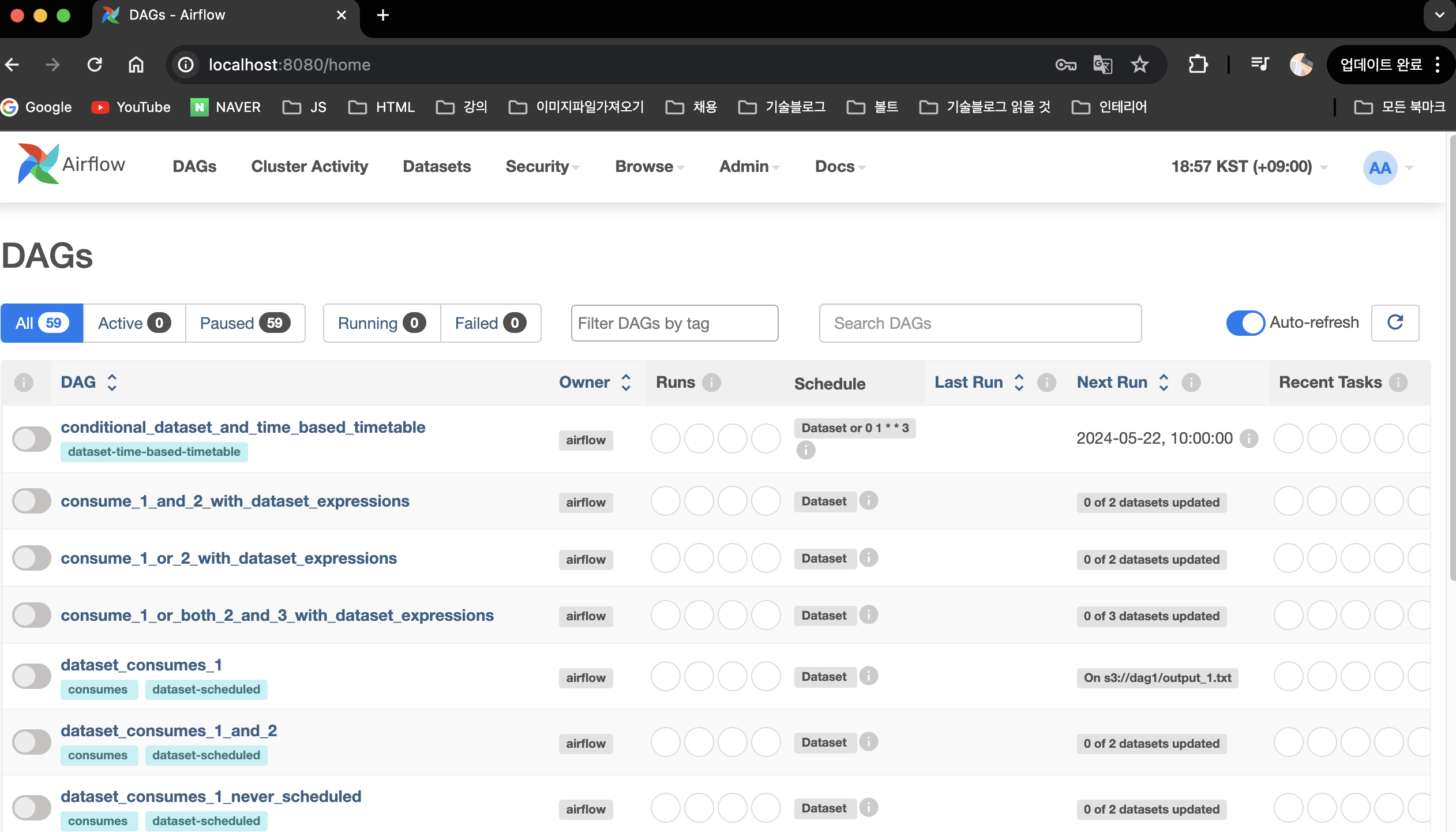Open Chrome extensions puzzle icon
The image size is (1456, 832).
click(1198, 65)
